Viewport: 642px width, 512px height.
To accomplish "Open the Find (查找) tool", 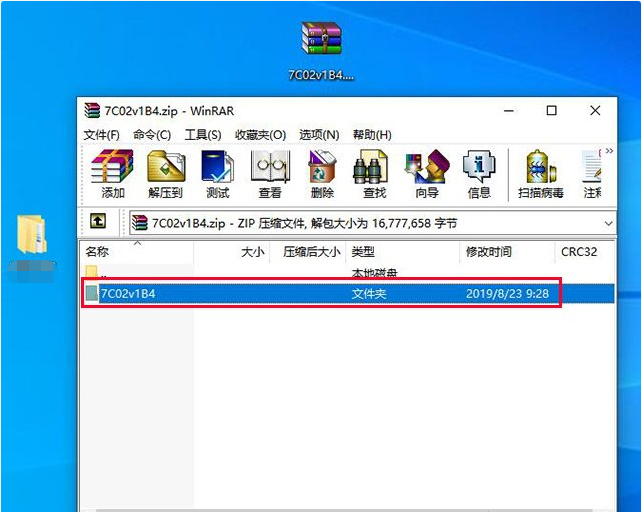I will tap(374, 174).
